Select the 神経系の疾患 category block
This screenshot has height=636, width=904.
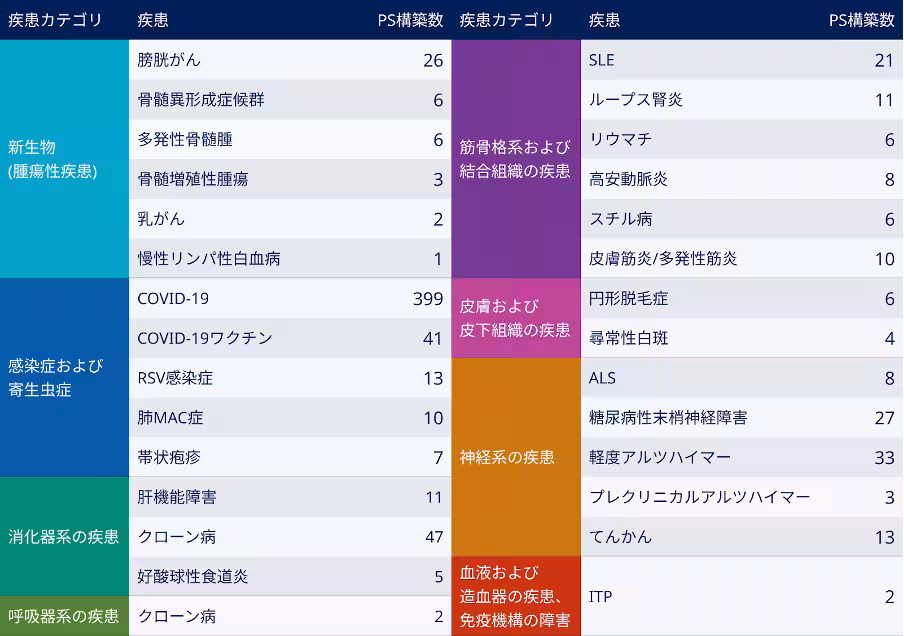515,457
